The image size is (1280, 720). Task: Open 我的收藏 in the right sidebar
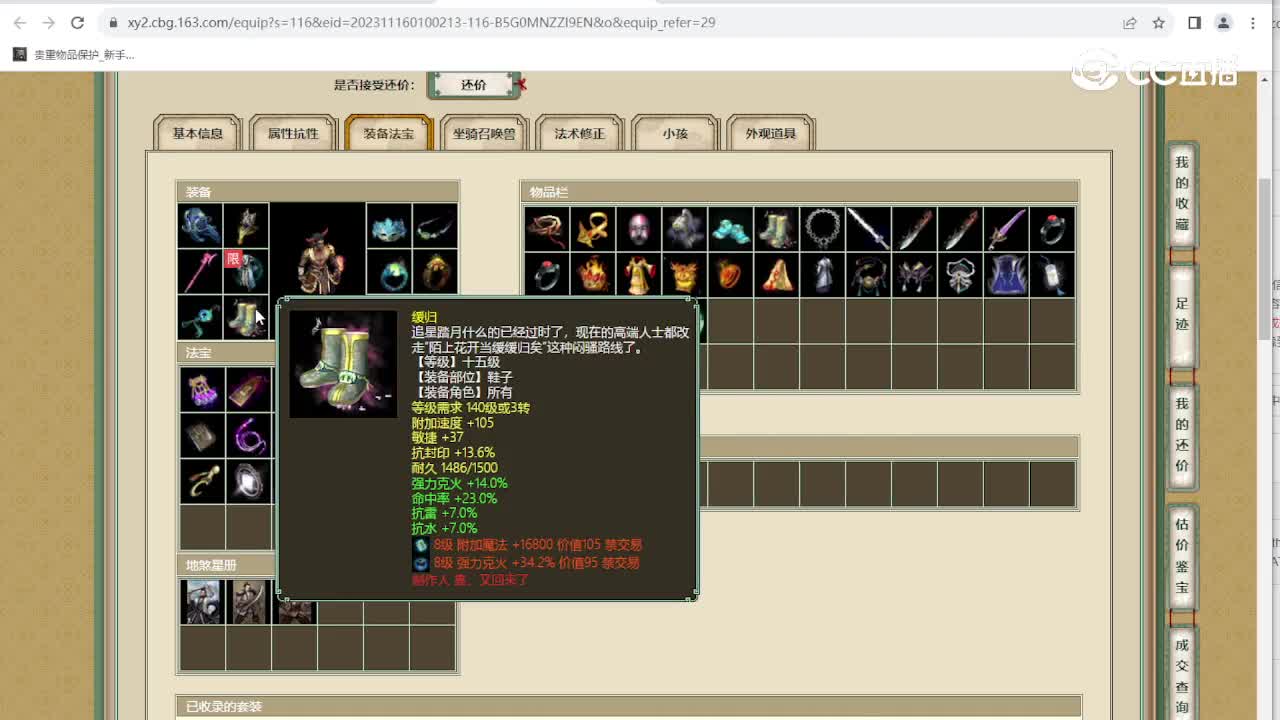[1182, 193]
